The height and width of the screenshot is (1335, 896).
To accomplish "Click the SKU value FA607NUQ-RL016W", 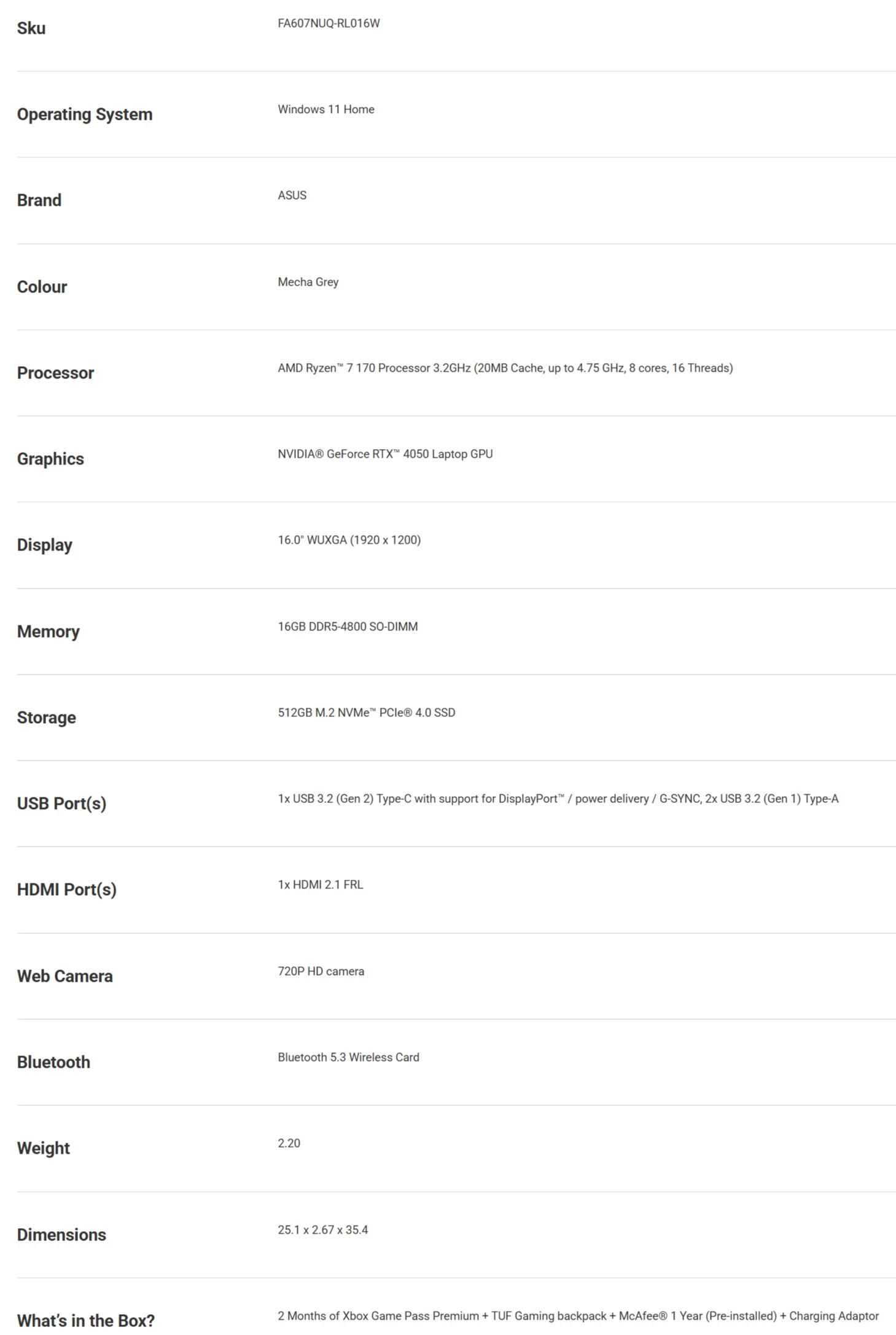I will pos(329,23).
